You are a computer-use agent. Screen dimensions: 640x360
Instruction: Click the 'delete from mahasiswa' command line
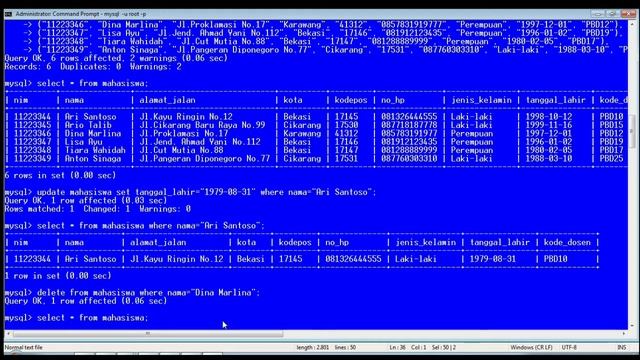click(132, 293)
